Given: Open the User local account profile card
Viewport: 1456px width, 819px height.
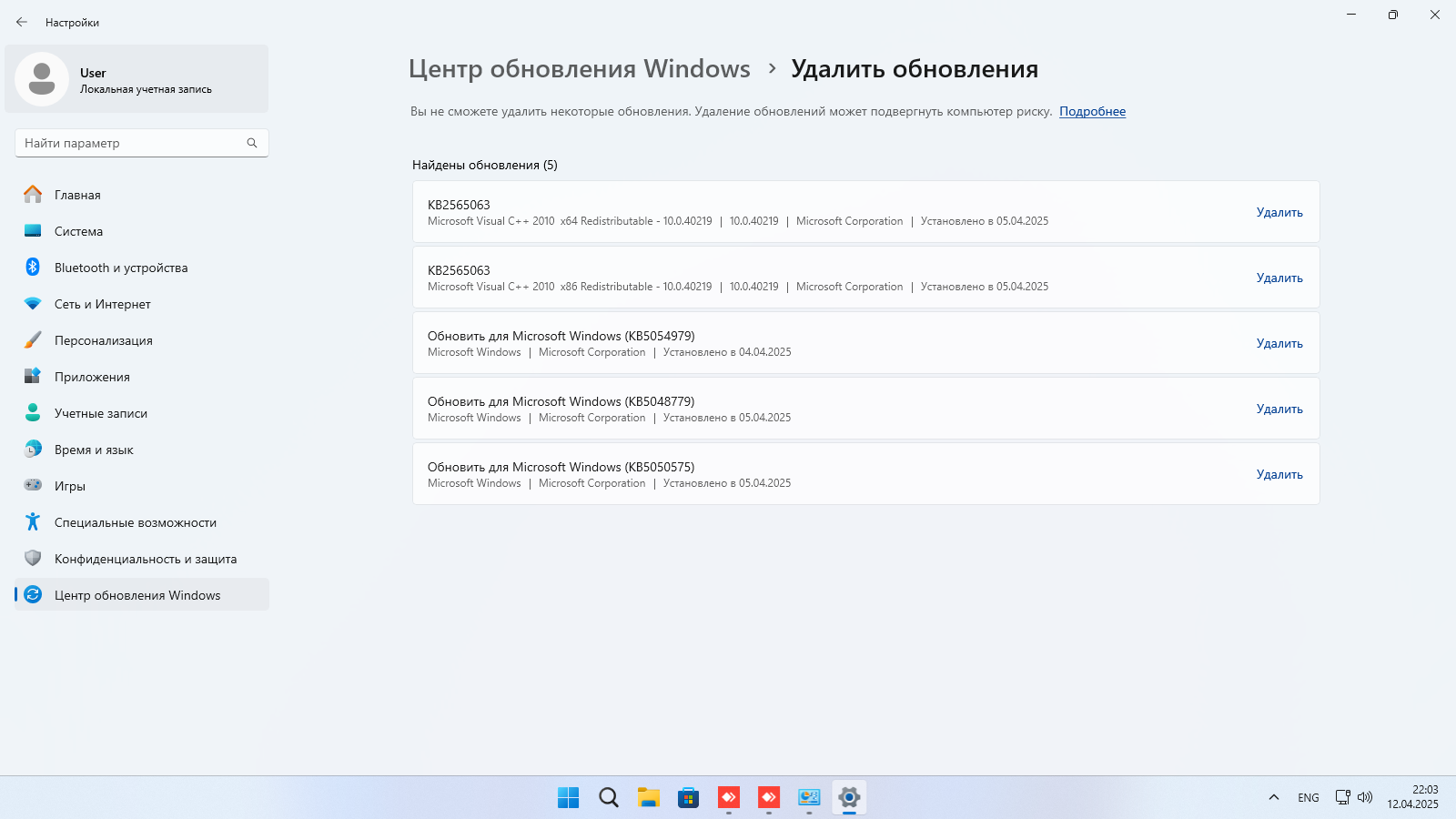Looking at the screenshot, I should point(136,79).
